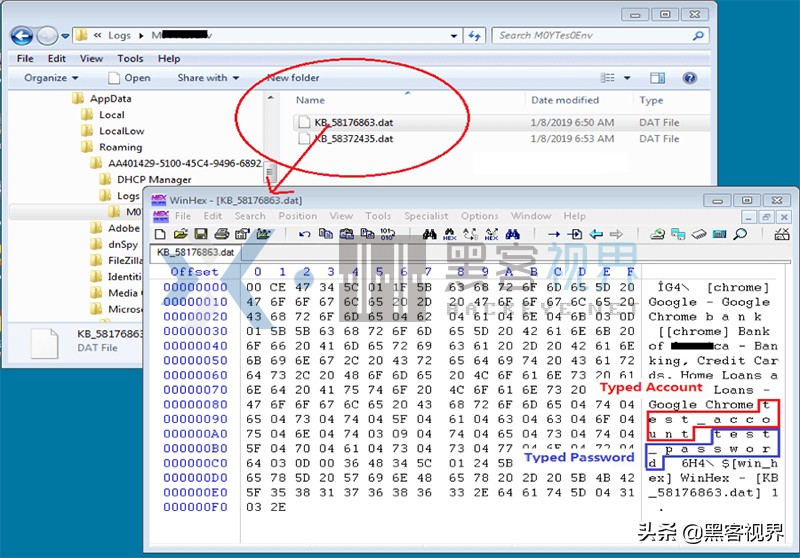Click navigation pane vertical scrollbar thumb
The width and height of the screenshot is (800, 558).
(x=270, y=172)
